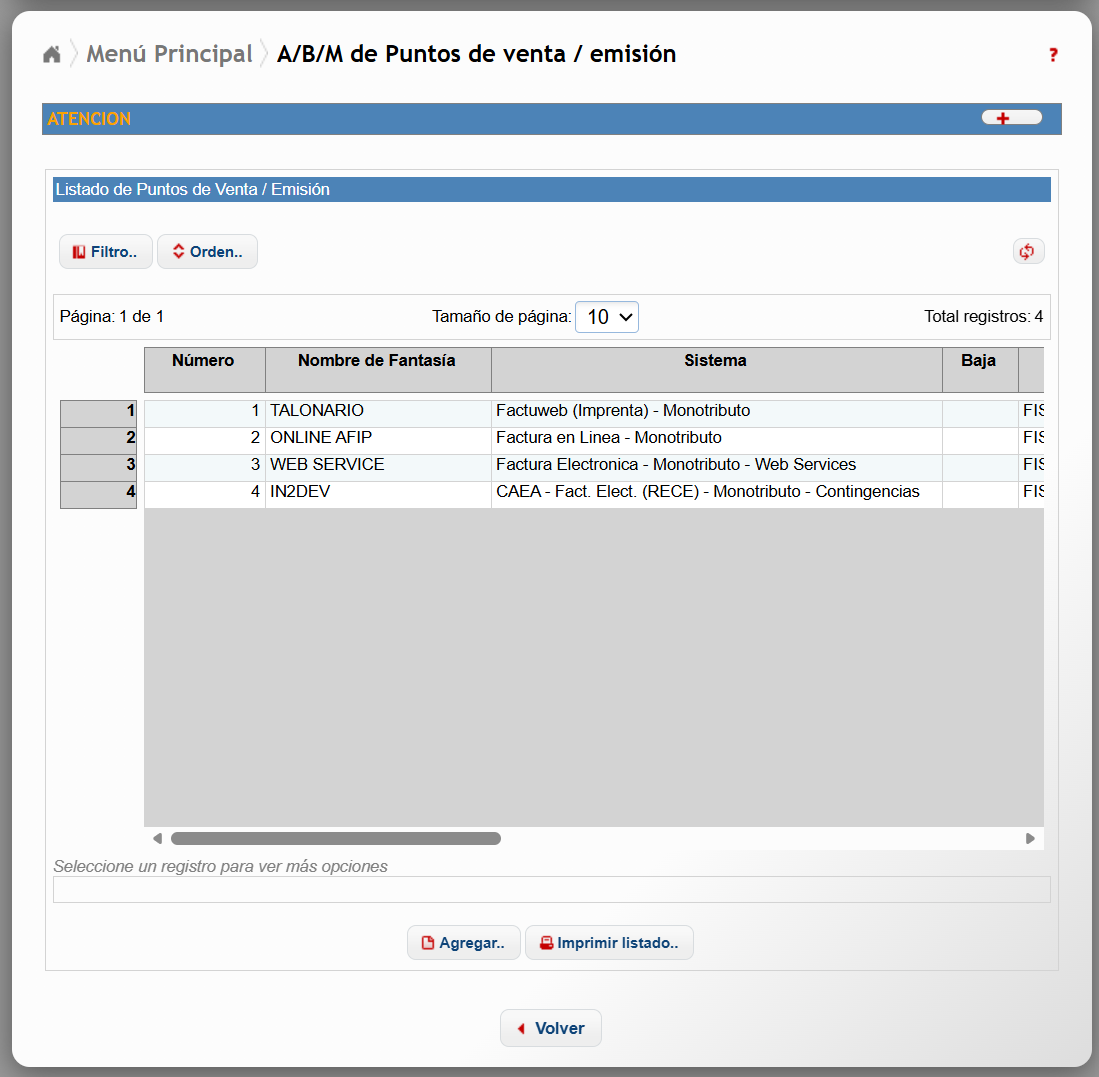This screenshot has width=1099, height=1077.
Task: Open the Tamaño de página dropdown
Action: (606, 317)
